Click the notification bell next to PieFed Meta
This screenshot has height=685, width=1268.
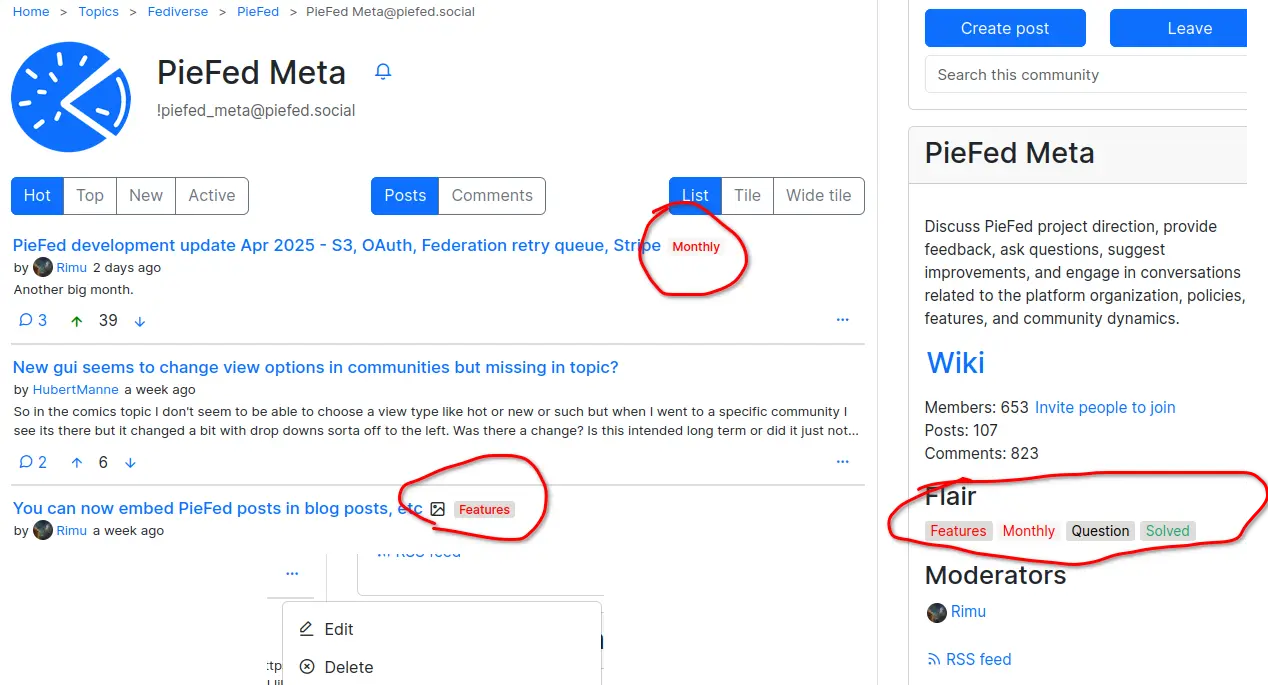382,72
